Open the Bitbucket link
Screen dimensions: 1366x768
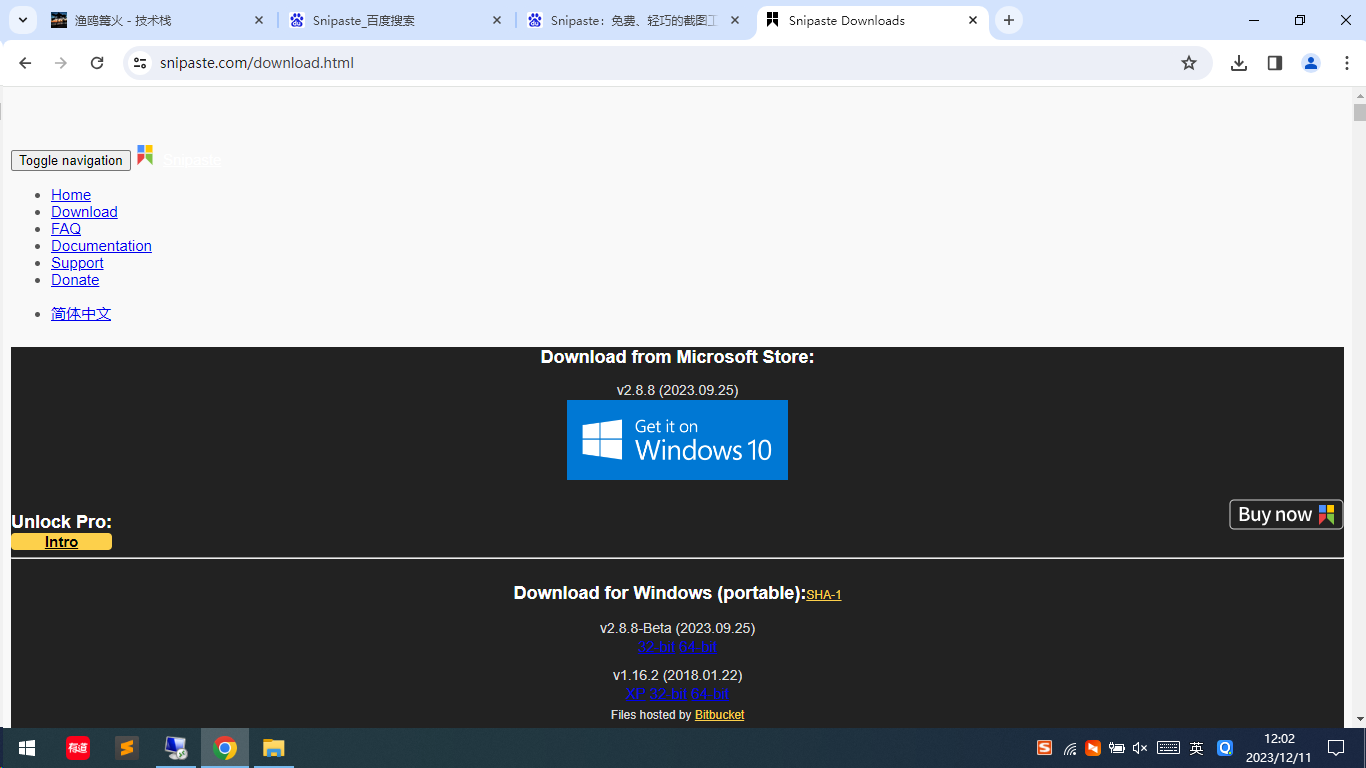[719, 715]
